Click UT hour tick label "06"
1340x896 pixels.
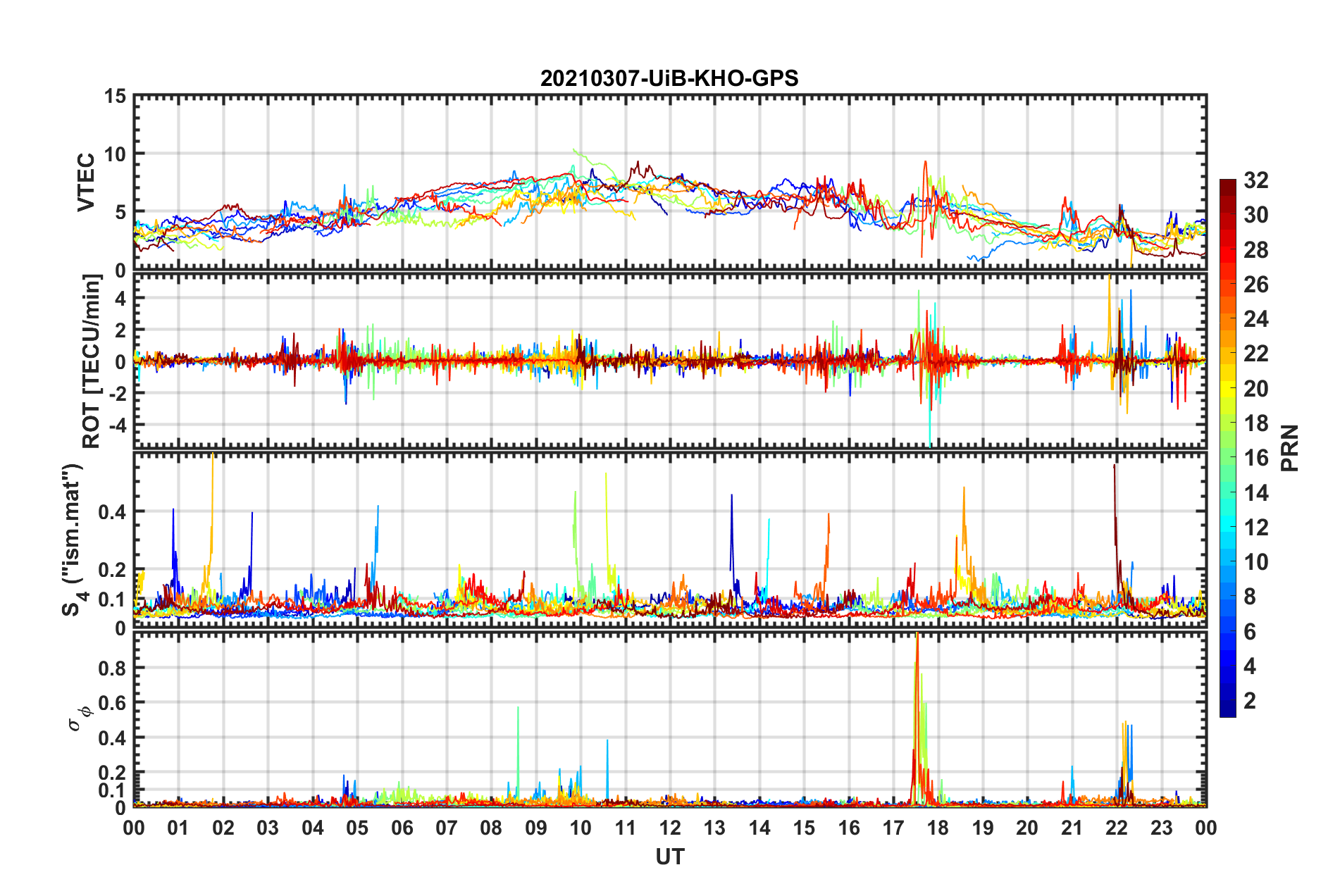[x=402, y=828]
